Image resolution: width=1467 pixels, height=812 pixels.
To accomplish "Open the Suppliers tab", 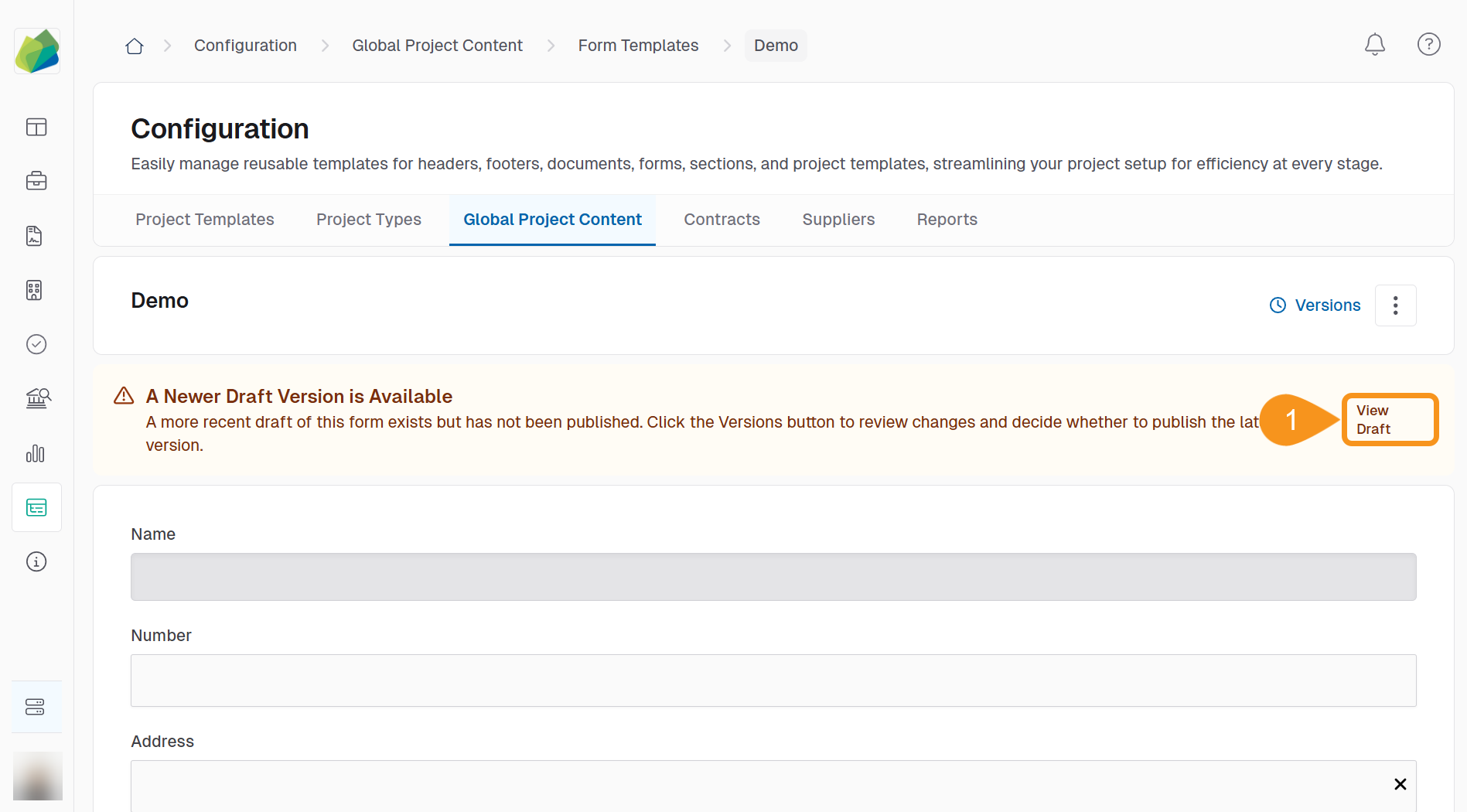I will [x=838, y=220].
